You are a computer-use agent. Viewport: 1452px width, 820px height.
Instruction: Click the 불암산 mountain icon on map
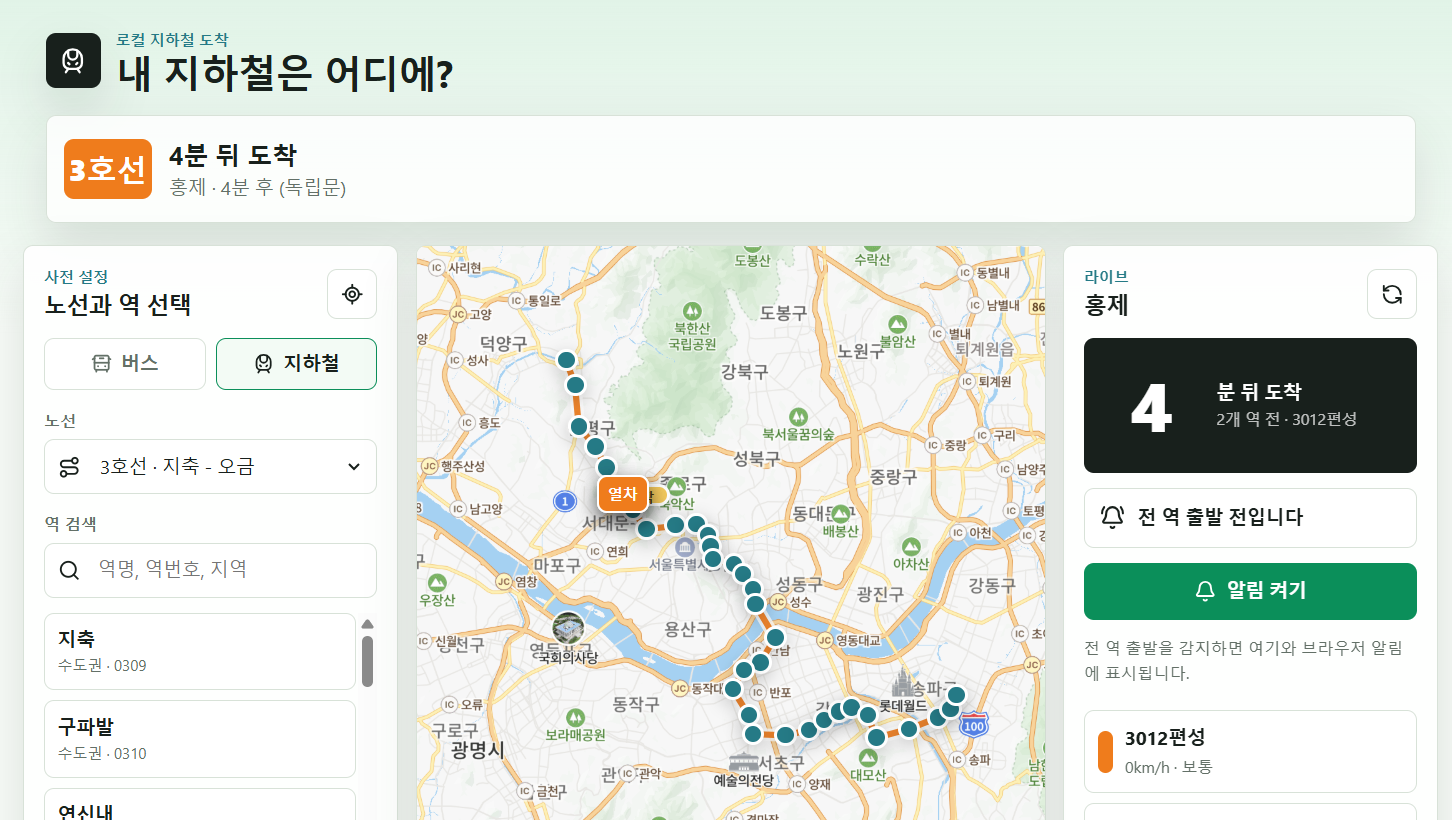(x=898, y=324)
